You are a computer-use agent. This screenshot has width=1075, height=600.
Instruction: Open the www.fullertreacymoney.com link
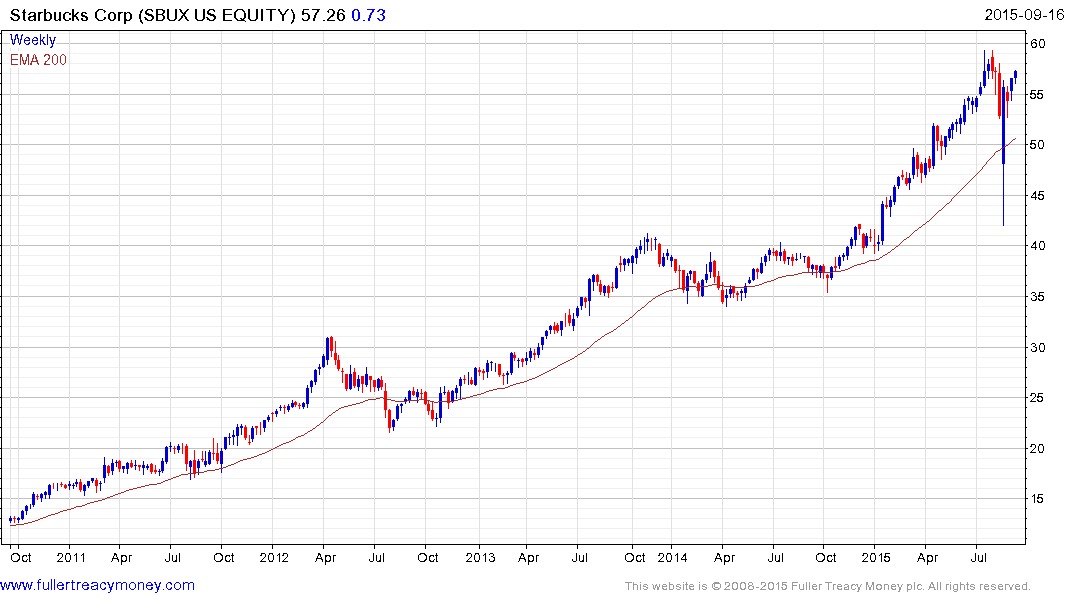pyautogui.click(x=98, y=586)
